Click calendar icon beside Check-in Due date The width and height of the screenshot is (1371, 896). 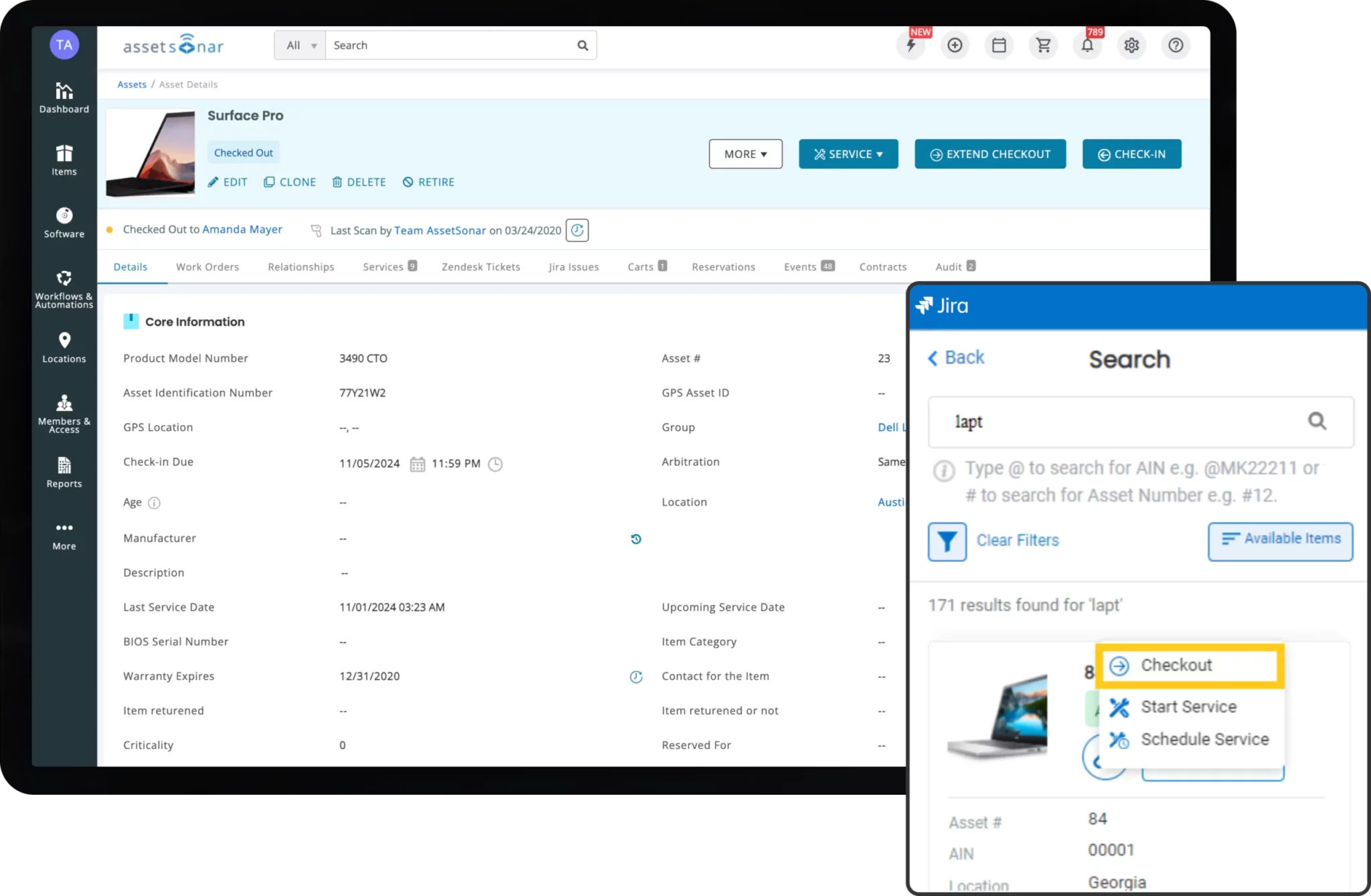click(x=417, y=464)
